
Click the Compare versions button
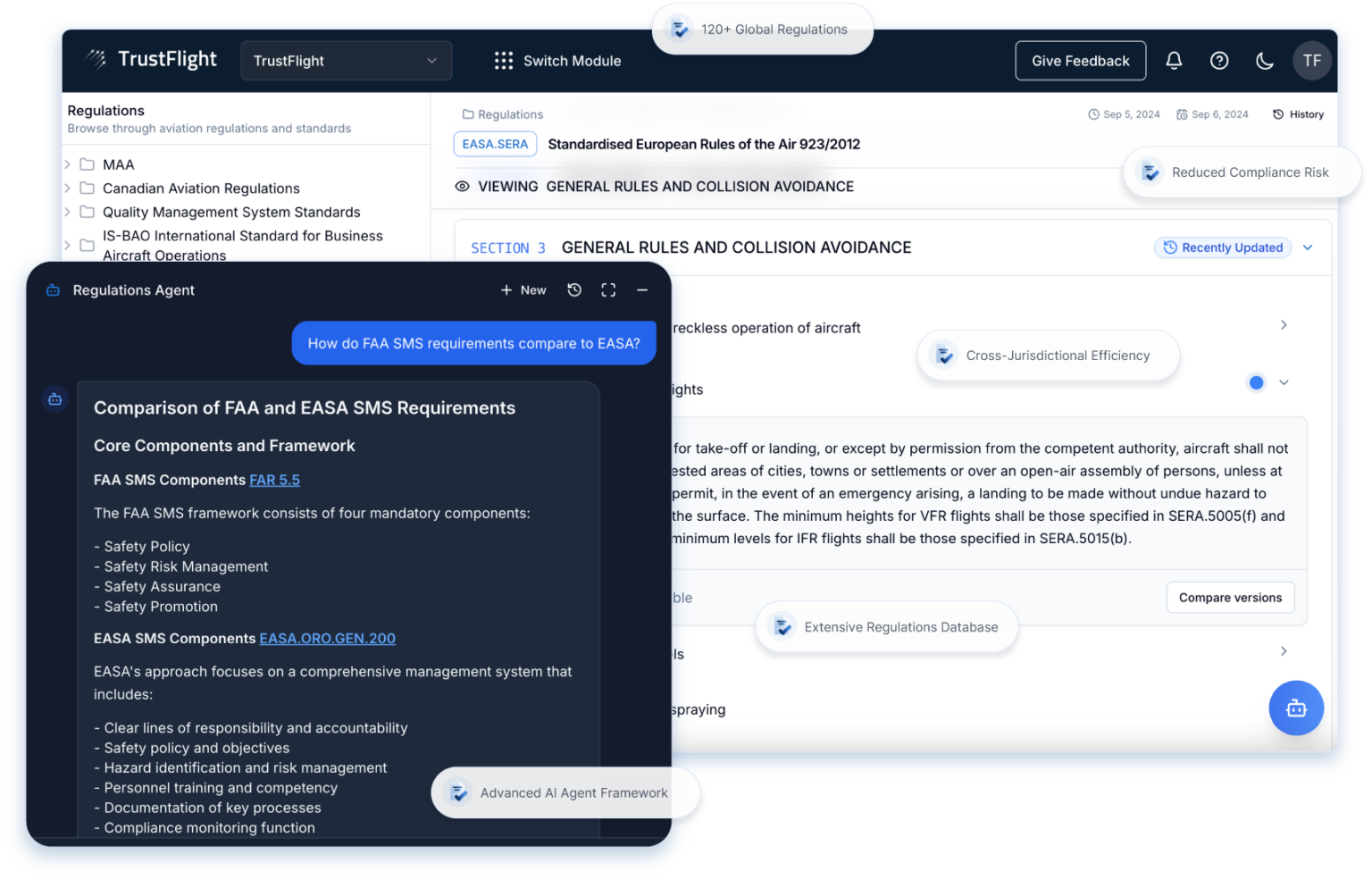pos(1230,597)
